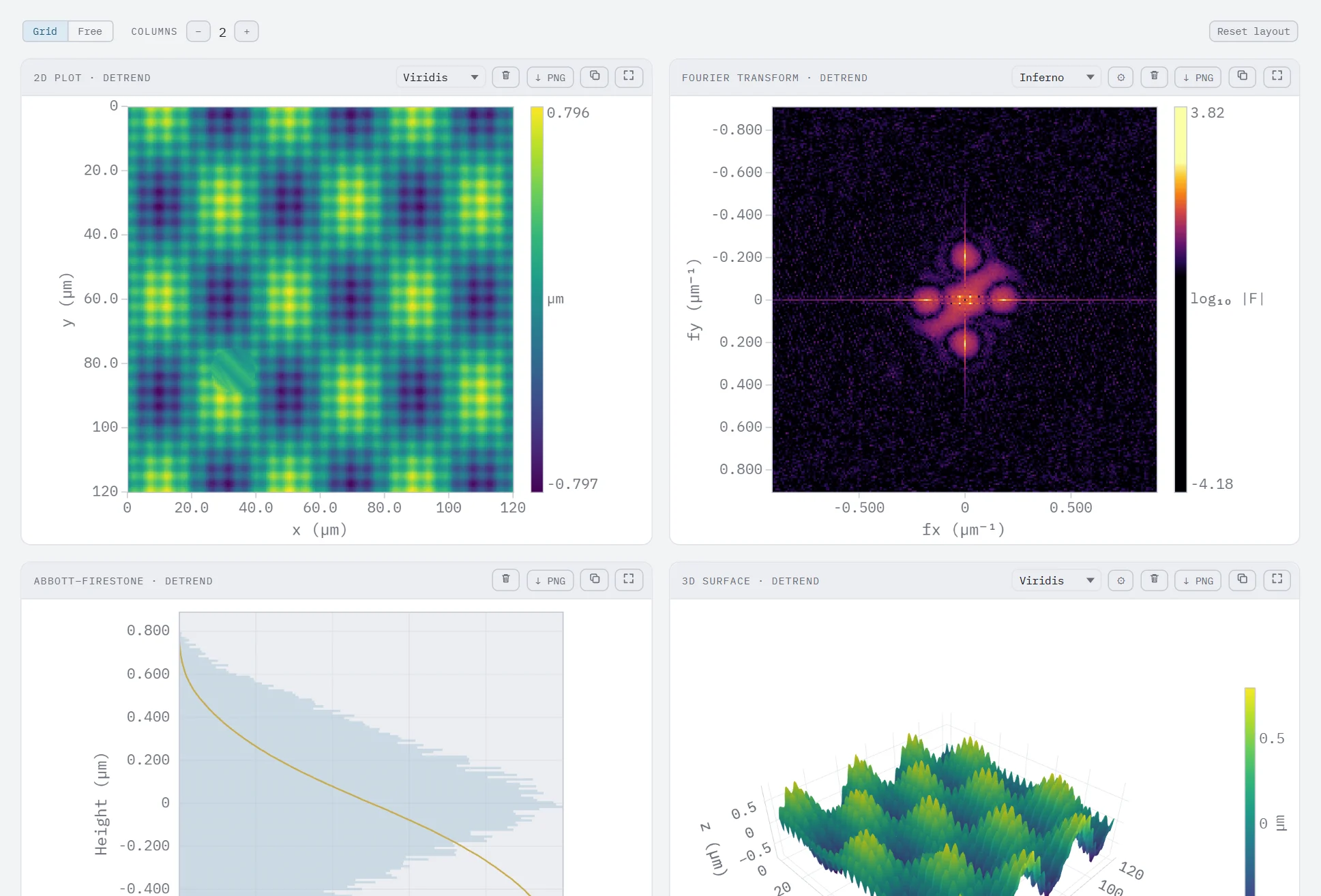This screenshot has width=1321, height=896.
Task: Open Fourier Transform panel settings gear
Action: click(x=1120, y=77)
